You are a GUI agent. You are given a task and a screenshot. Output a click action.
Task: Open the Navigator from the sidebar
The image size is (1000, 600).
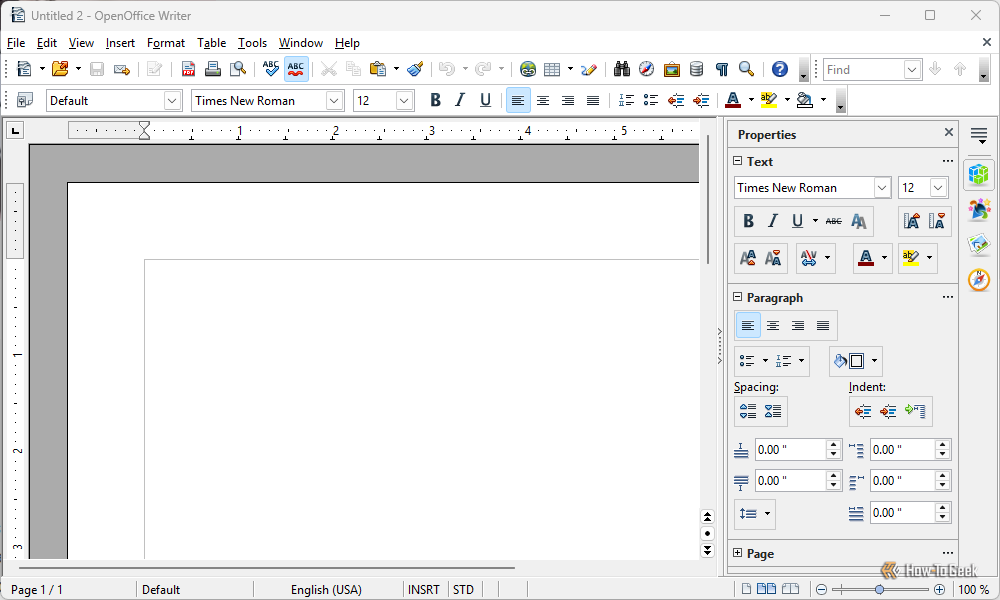[978, 280]
